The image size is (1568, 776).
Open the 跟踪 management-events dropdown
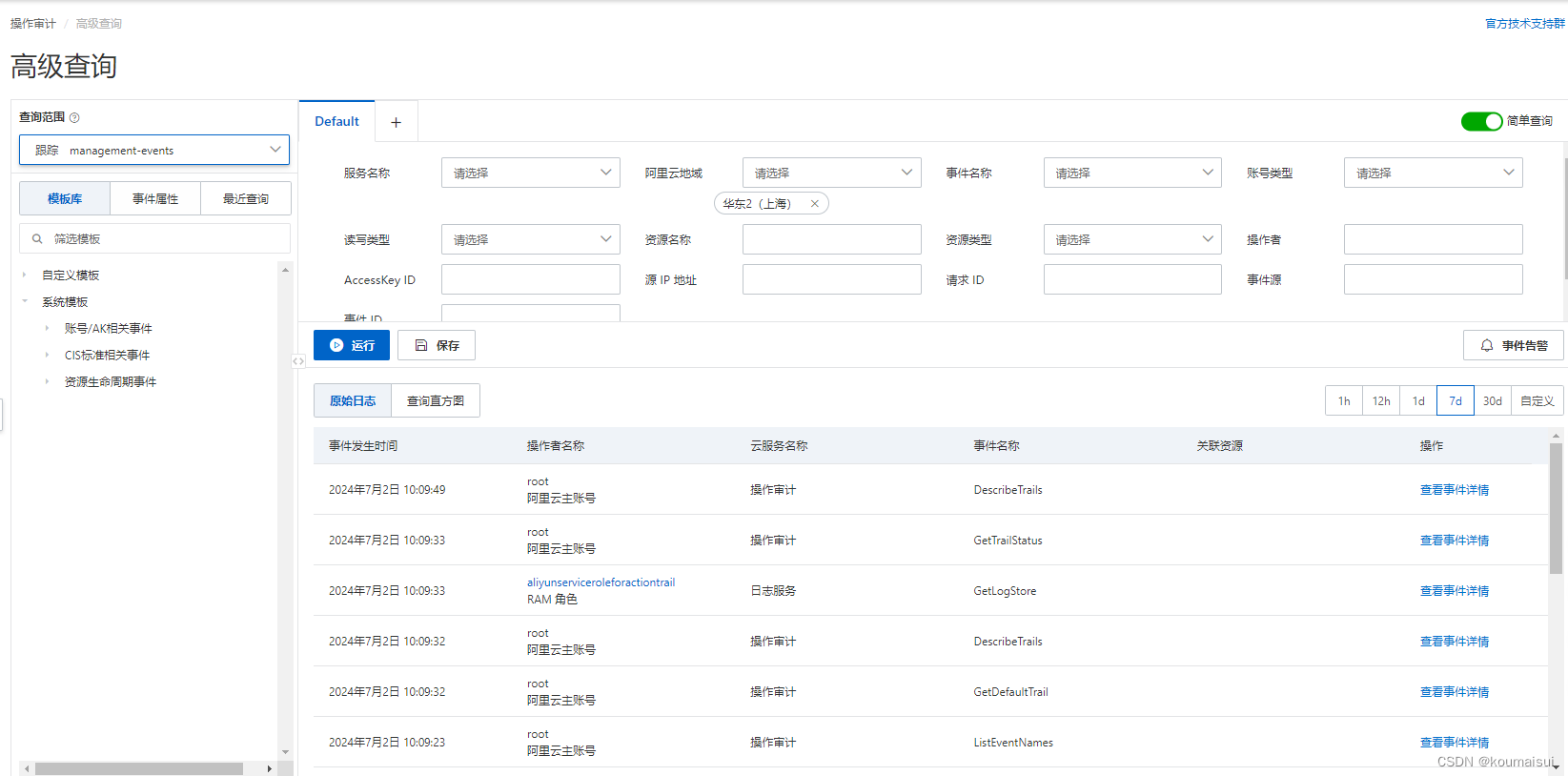pyautogui.click(x=154, y=150)
